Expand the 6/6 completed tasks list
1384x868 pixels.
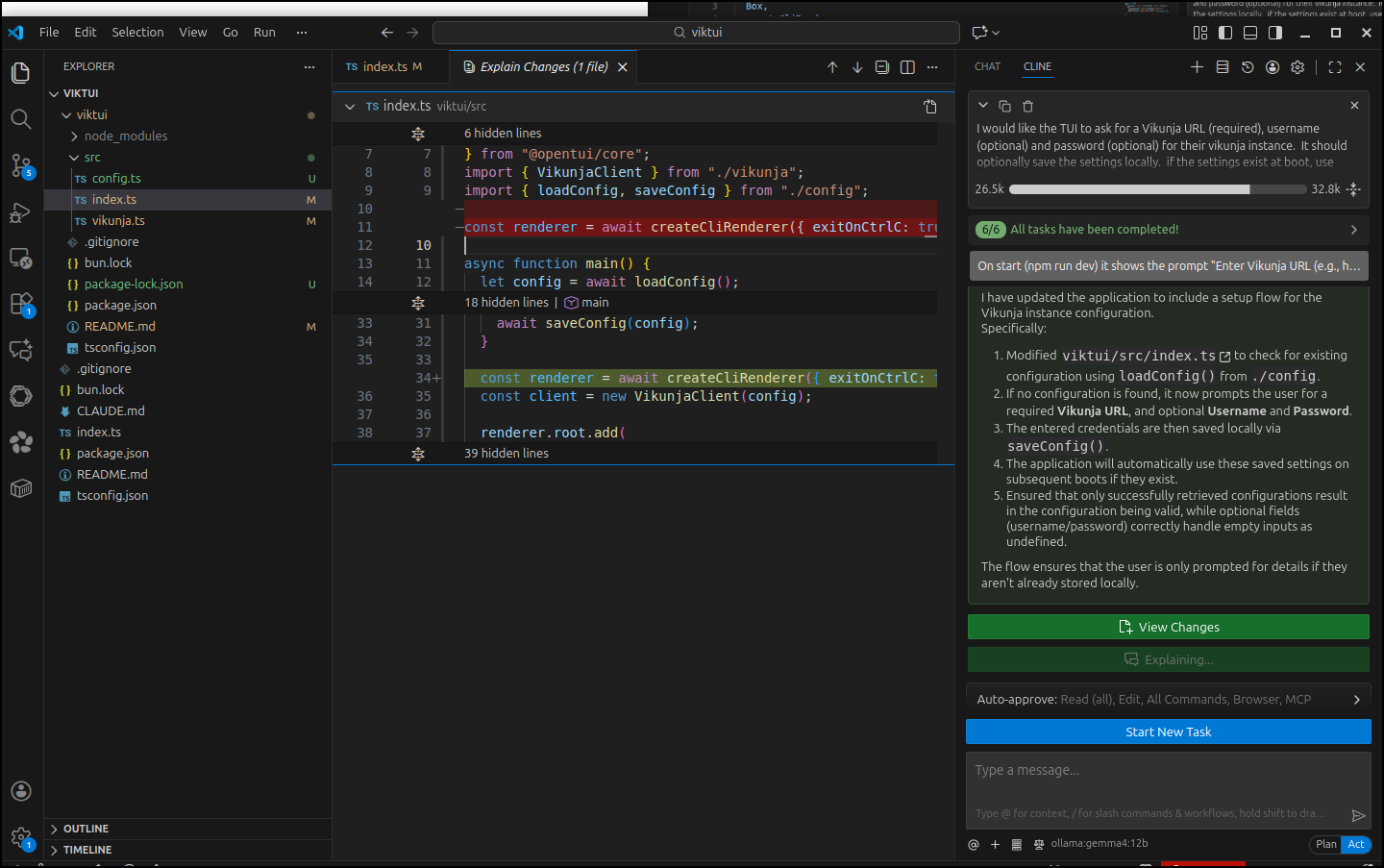pyautogui.click(x=1169, y=230)
